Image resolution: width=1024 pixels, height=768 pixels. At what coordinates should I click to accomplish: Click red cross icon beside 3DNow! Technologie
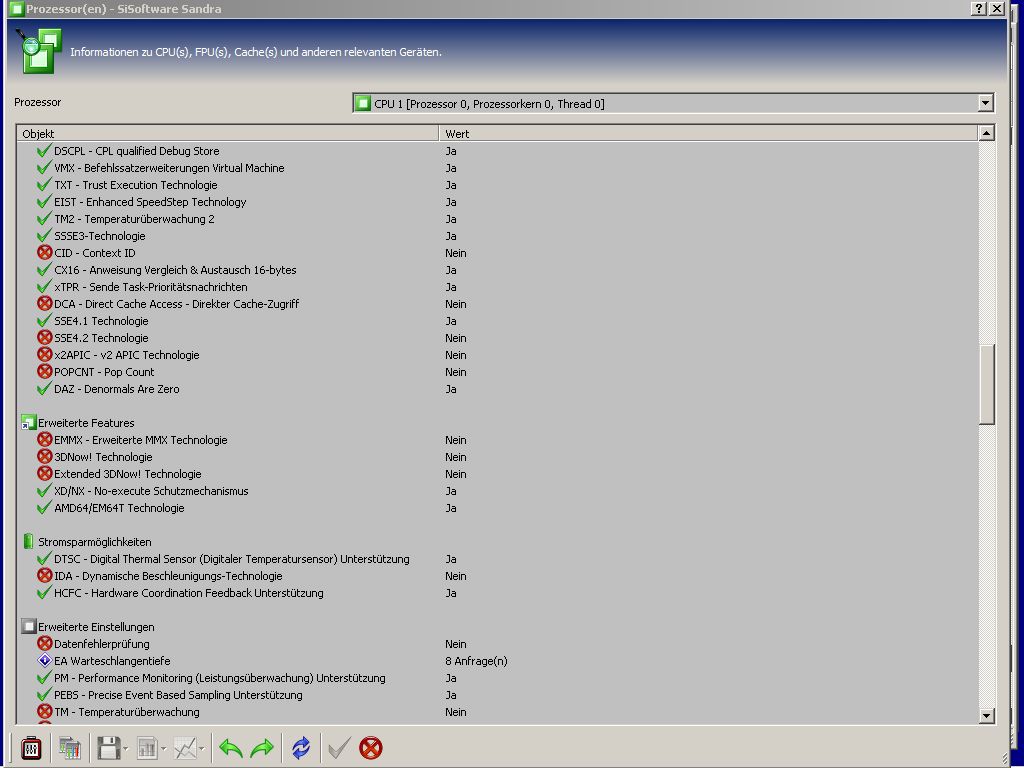point(44,456)
